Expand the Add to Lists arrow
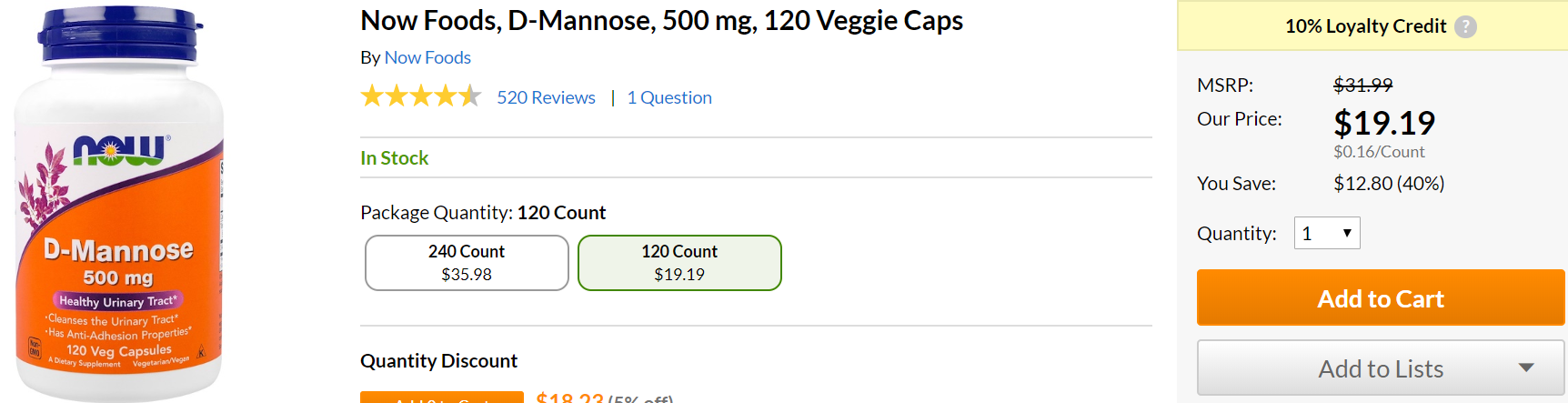This screenshot has width=1568, height=403. 1526,368
